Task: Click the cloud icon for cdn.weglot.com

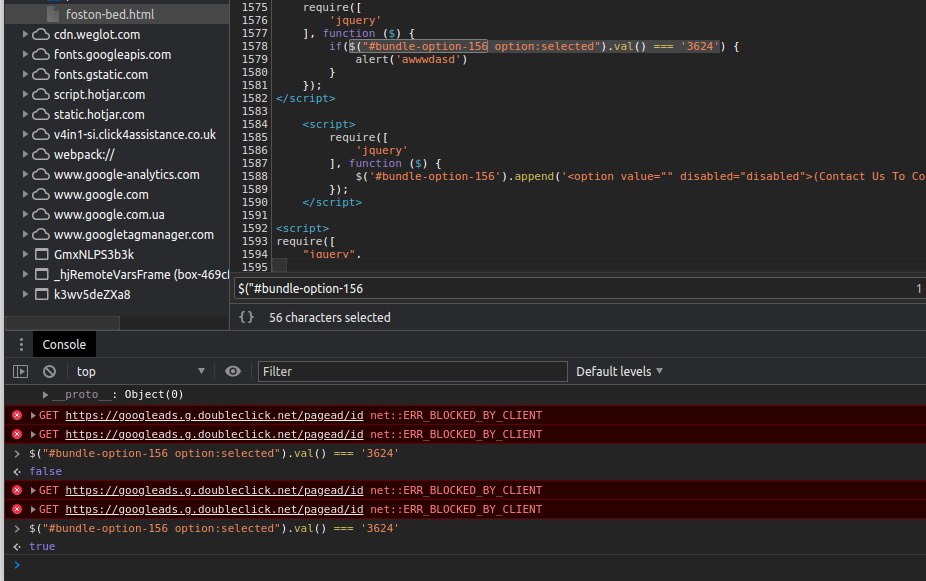Action: pos(41,34)
